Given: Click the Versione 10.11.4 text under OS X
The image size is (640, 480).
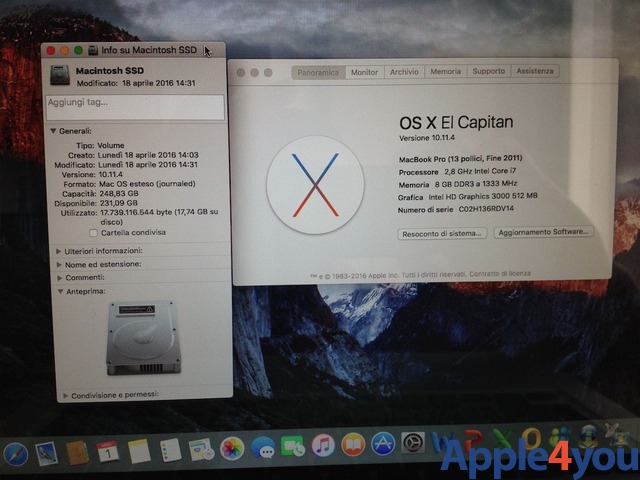Looking at the screenshot, I should (427, 138).
